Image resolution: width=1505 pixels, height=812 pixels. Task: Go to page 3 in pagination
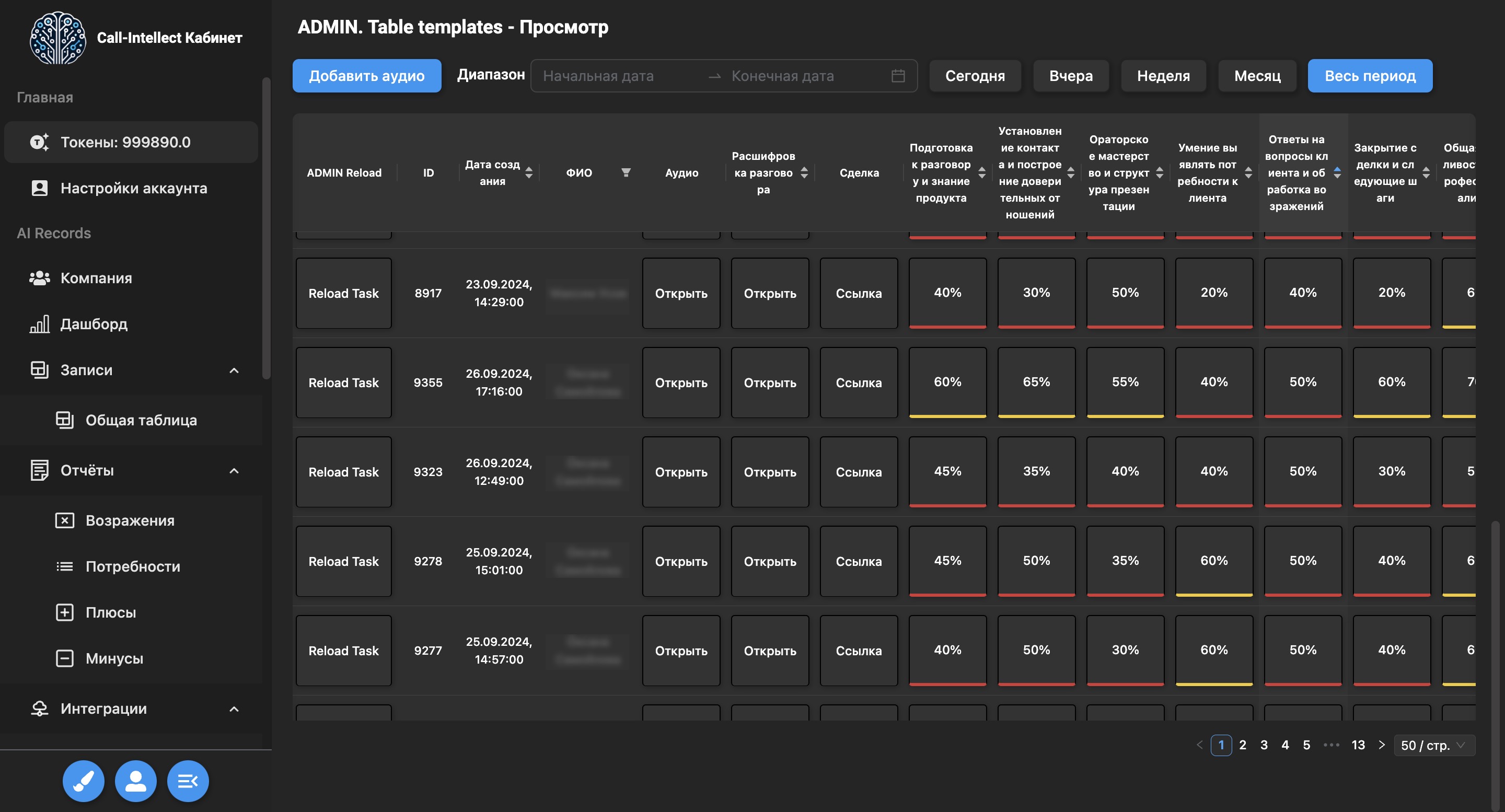[1264, 745]
